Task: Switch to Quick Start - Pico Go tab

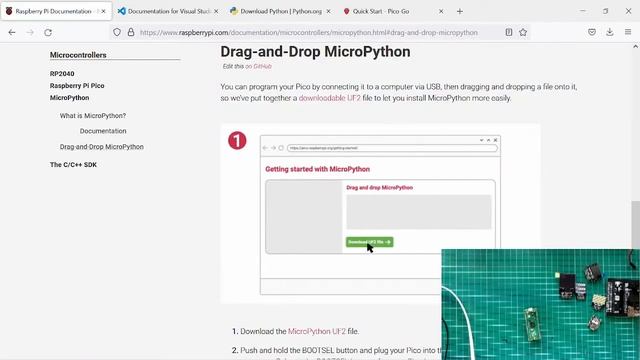Action: pyautogui.click(x=394, y=11)
